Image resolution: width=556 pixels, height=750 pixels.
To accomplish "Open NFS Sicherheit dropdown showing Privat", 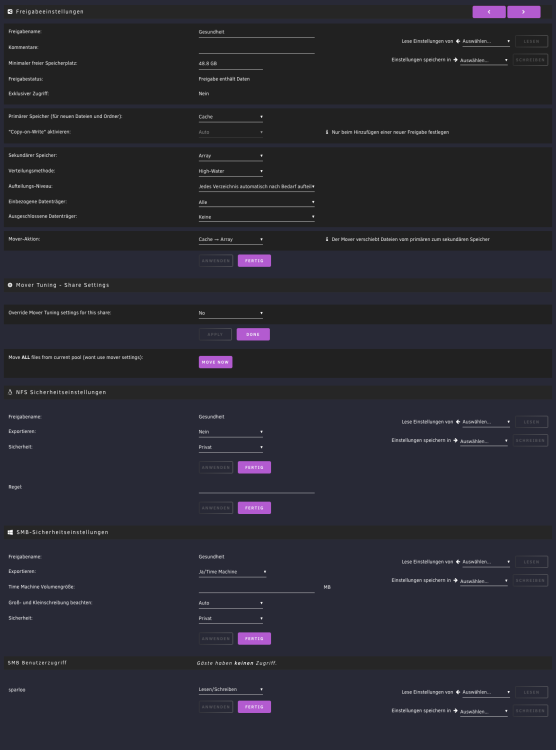I will coord(231,447).
